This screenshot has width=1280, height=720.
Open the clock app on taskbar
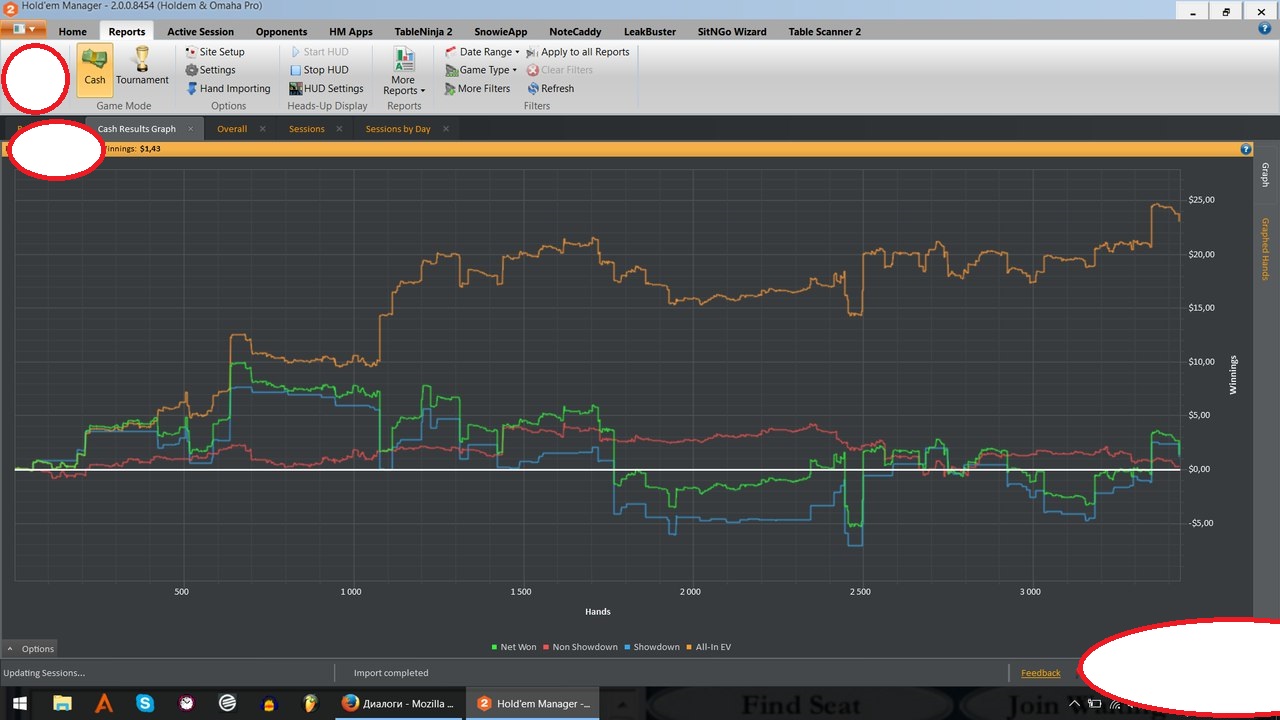click(x=186, y=704)
